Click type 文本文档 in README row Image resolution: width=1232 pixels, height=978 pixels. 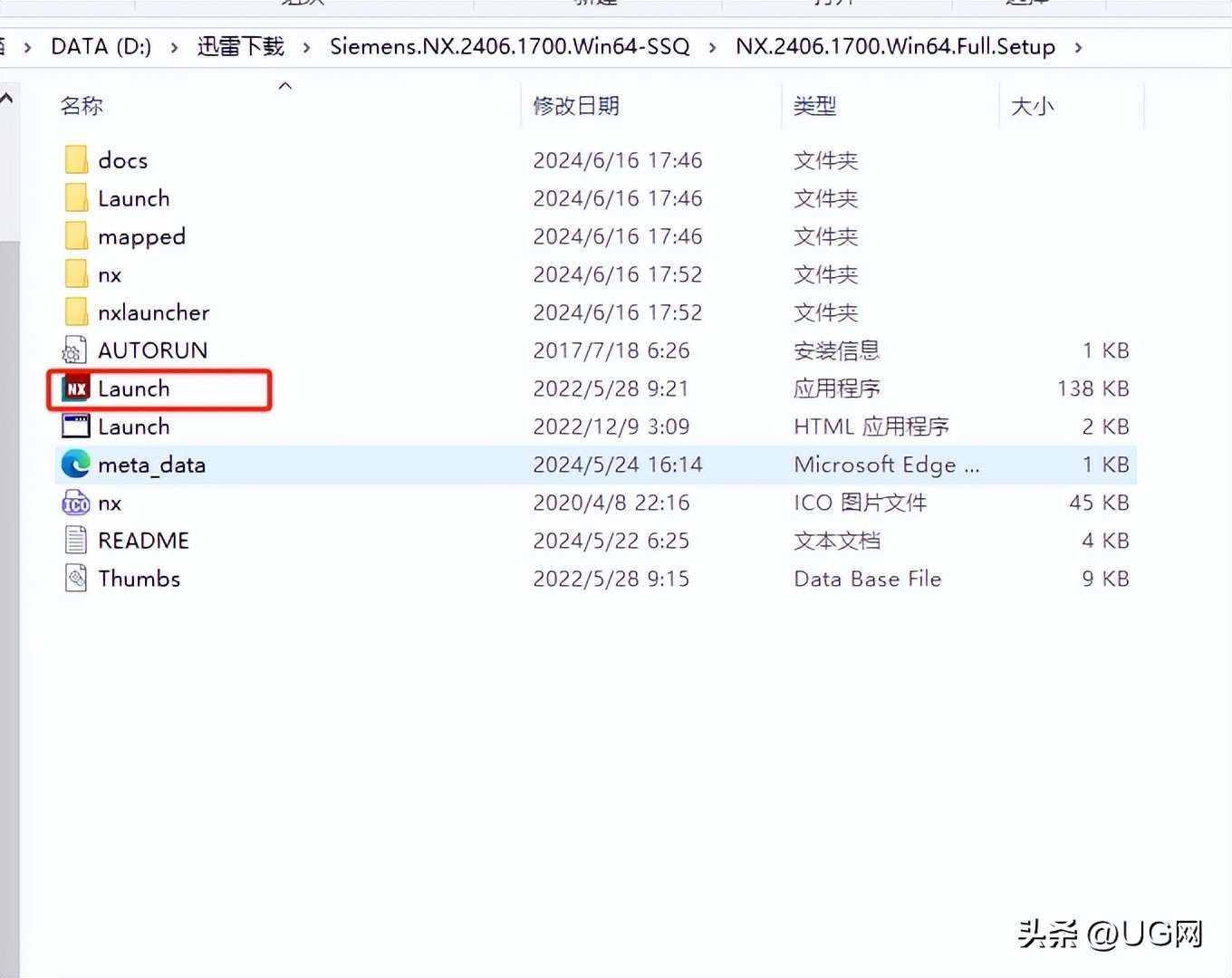point(837,541)
